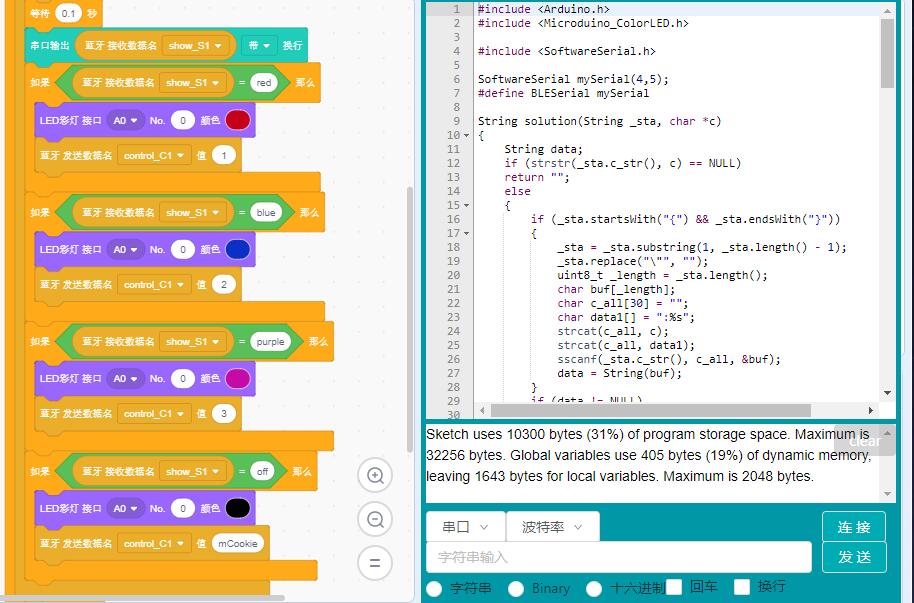Open the 波特率 baud rate dropdown

tap(552, 527)
